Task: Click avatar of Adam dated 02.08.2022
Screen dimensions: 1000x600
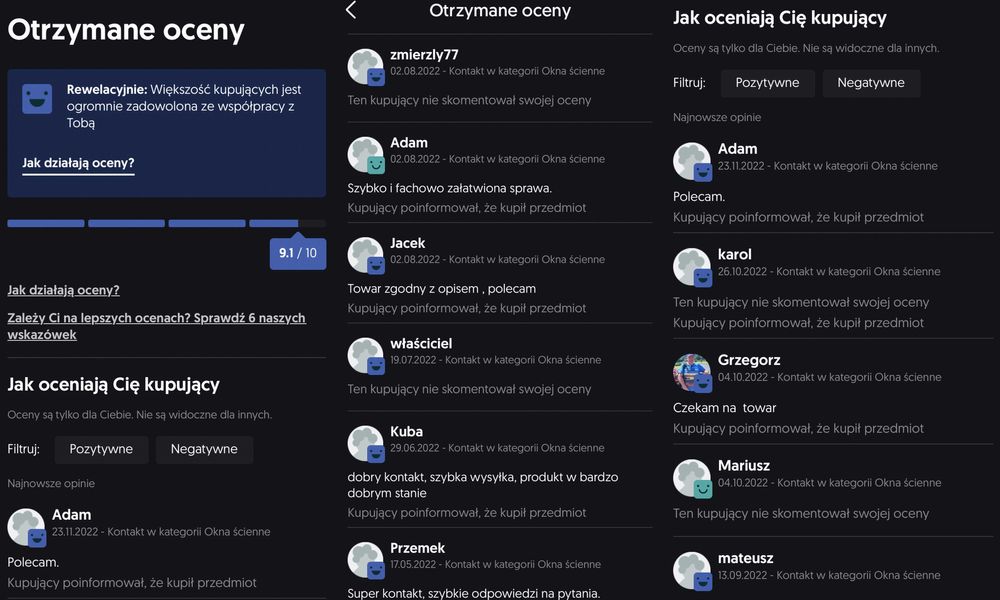Action: click(x=366, y=155)
